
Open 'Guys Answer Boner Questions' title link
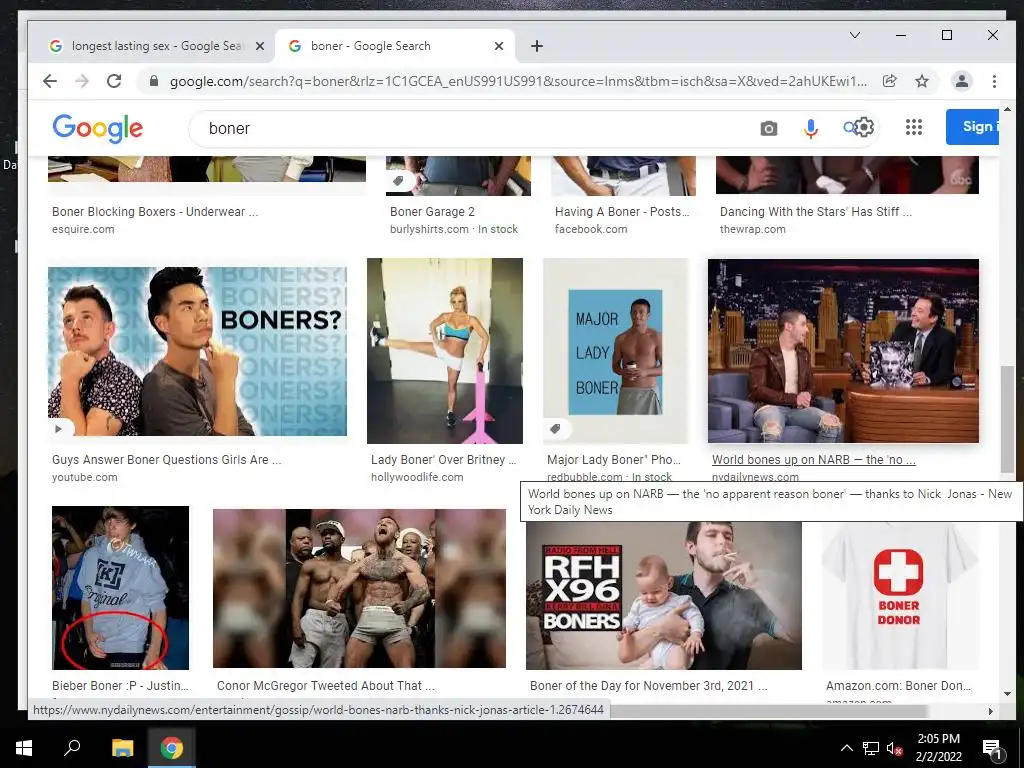(167, 460)
